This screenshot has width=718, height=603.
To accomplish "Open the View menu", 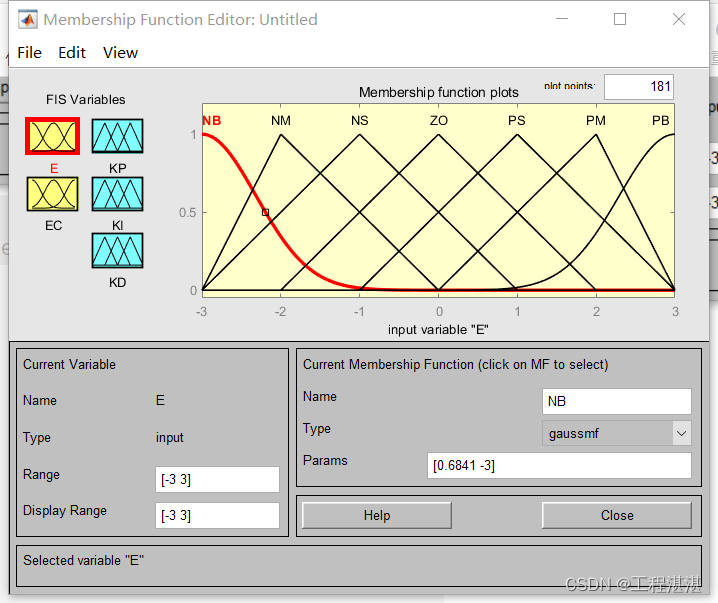I will click(x=120, y=53).
